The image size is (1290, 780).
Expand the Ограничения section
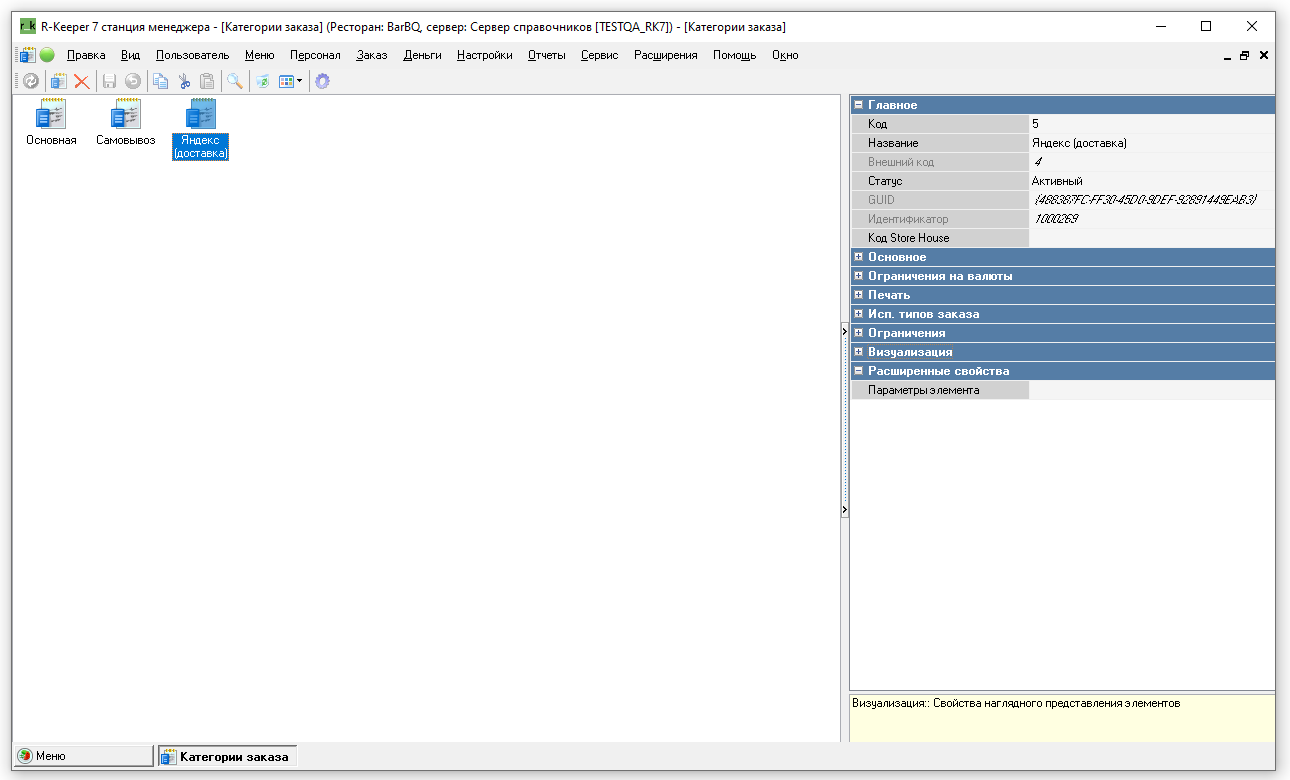point(858,333)
